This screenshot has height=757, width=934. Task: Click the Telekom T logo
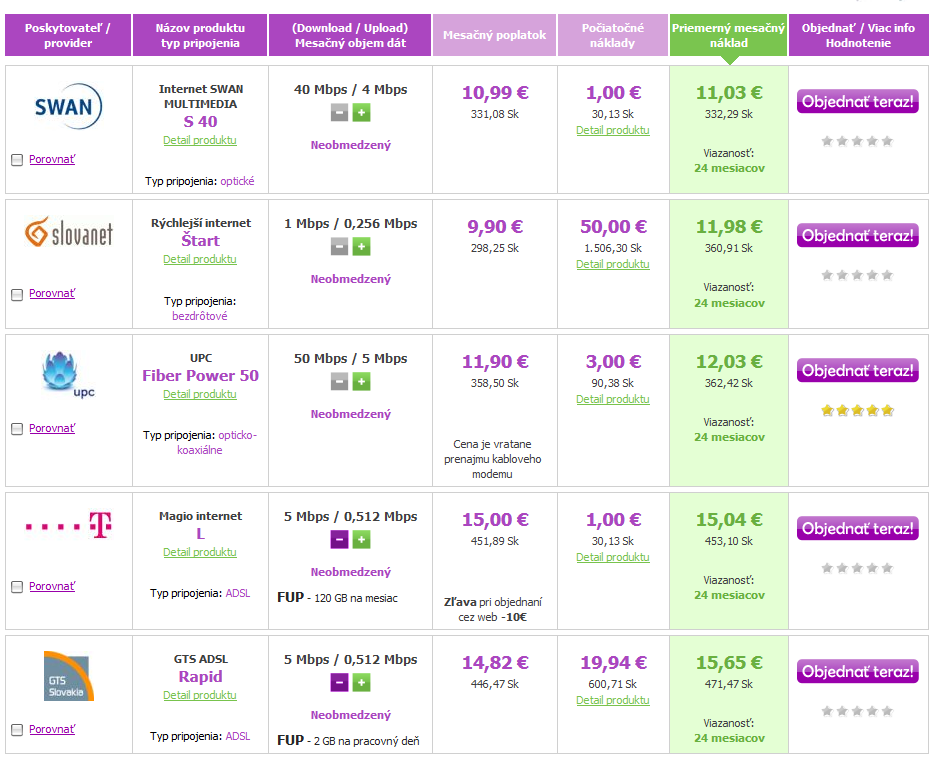pyautogui.click(x=69, y=525)
